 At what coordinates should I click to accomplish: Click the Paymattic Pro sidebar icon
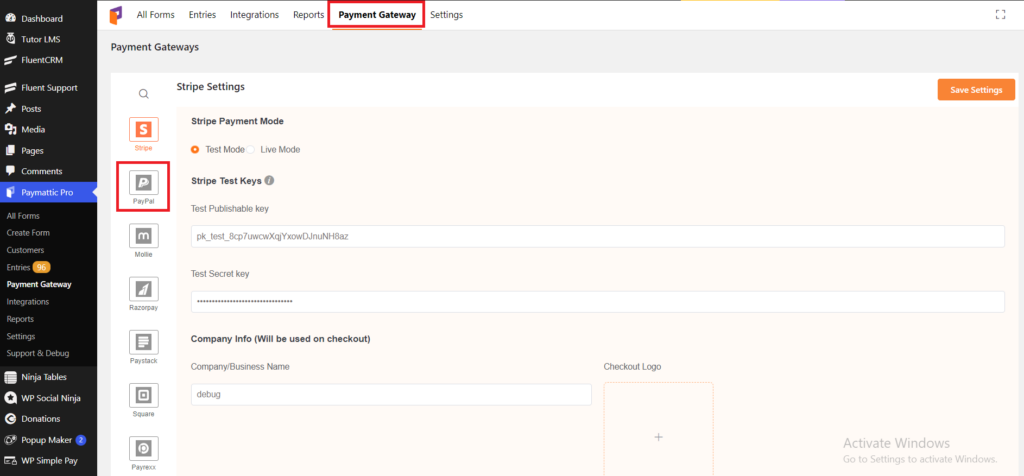10,193
